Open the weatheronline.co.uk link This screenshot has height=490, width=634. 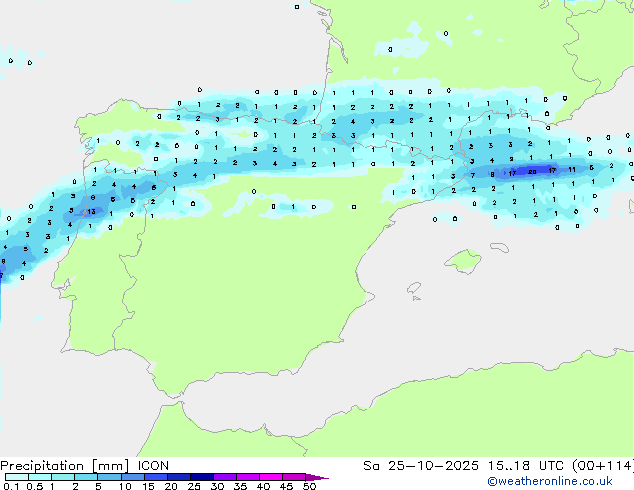pyautogui.click(x=550, y=482)
